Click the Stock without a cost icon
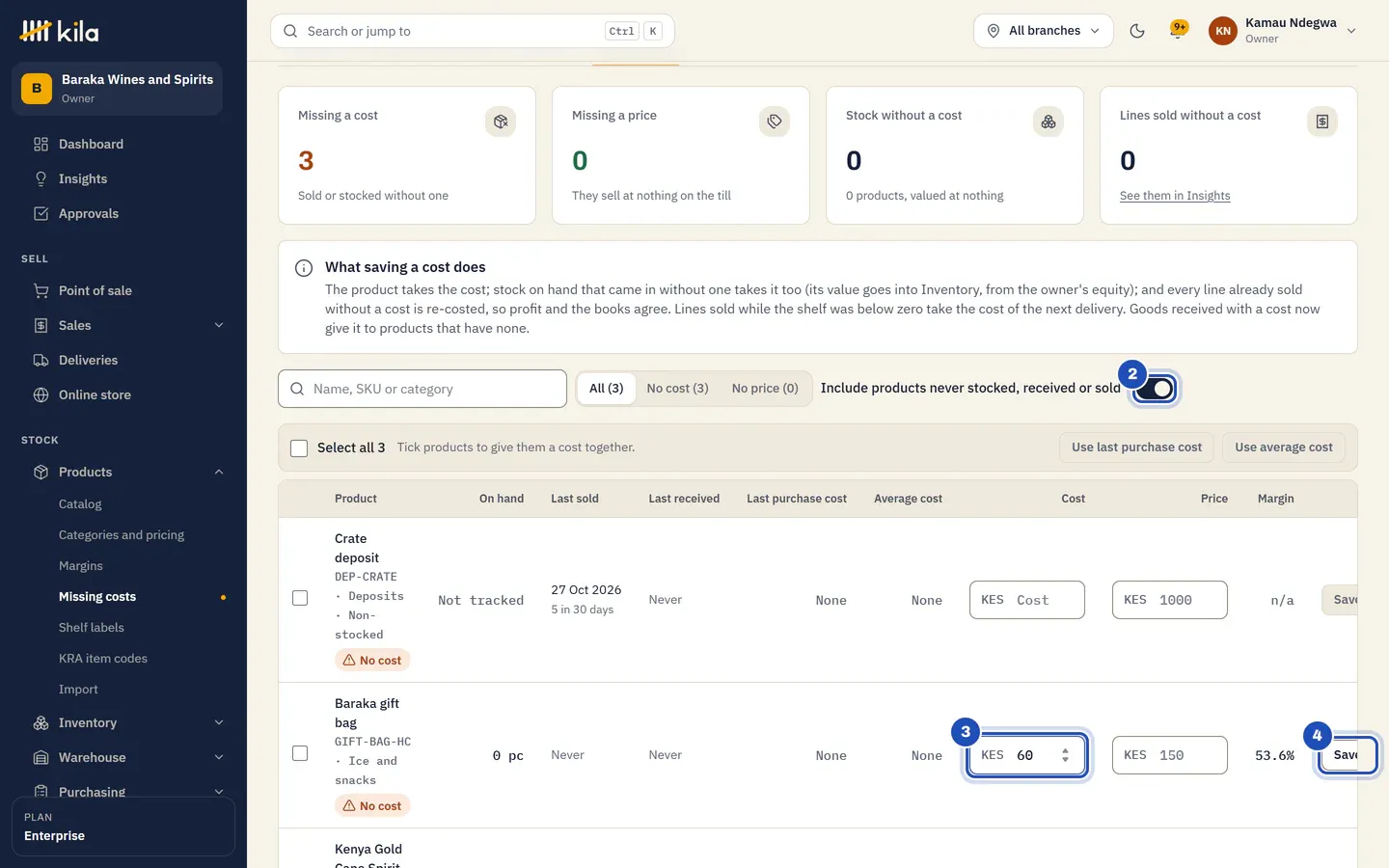The image size is (1389, 868). [x=1049, y=122]
